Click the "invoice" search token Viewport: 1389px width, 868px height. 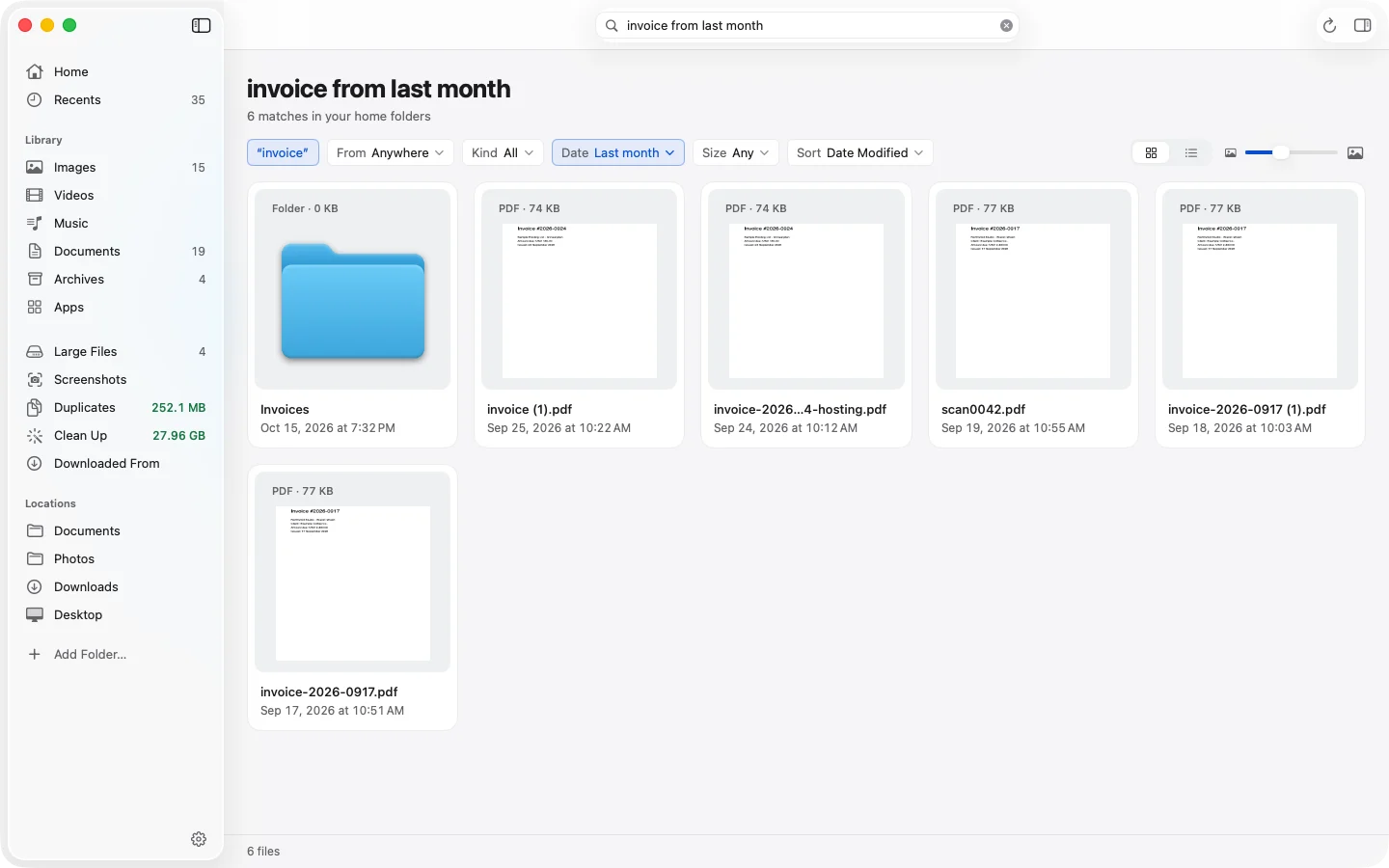point(283,152)
